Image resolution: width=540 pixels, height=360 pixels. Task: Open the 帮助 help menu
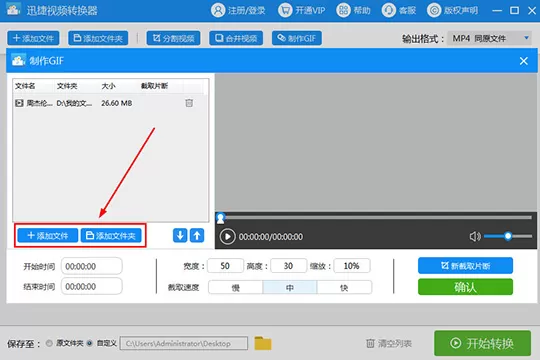point(353,10)
